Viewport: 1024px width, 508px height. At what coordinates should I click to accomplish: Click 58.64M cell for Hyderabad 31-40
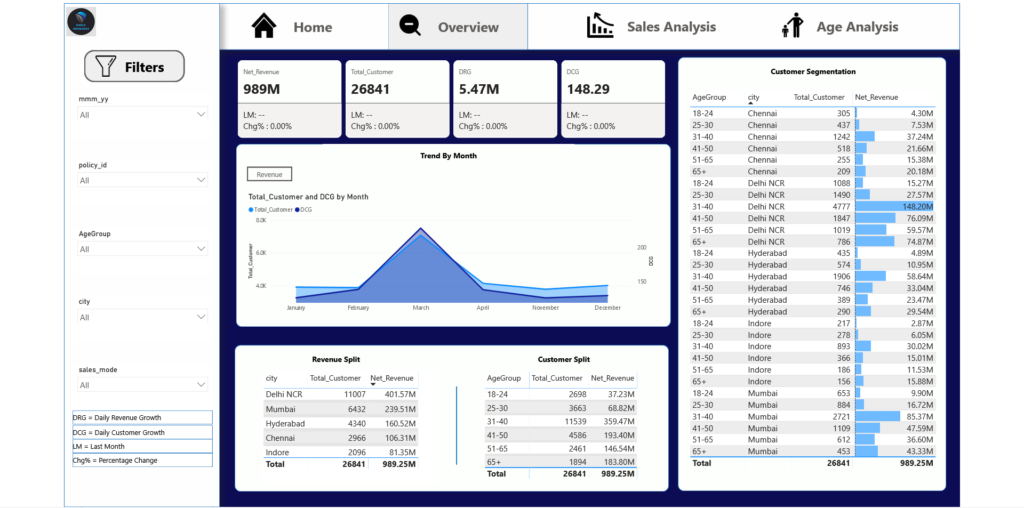pos(895,276)
